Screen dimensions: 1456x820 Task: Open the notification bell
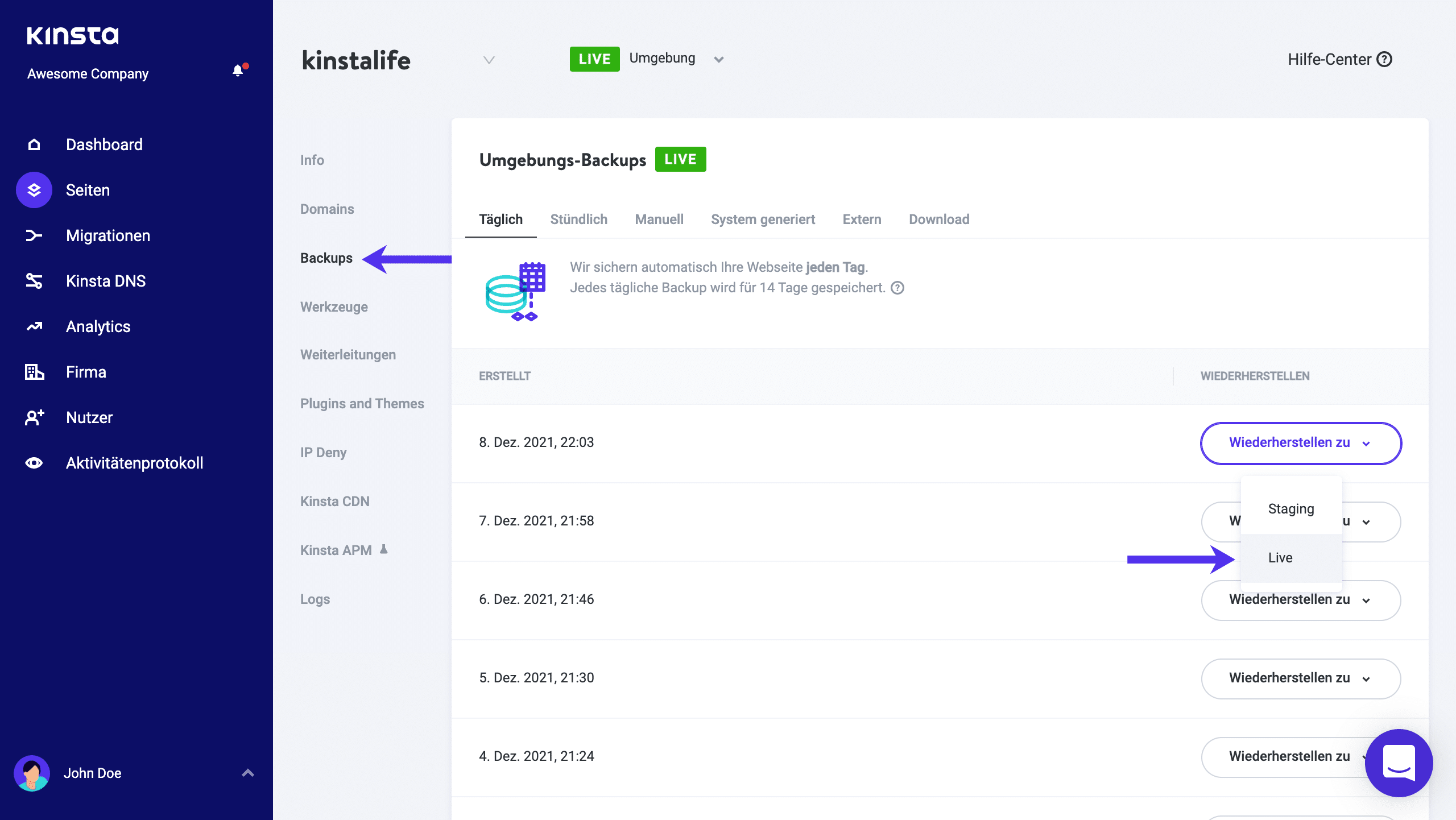(x=238, y=69)
